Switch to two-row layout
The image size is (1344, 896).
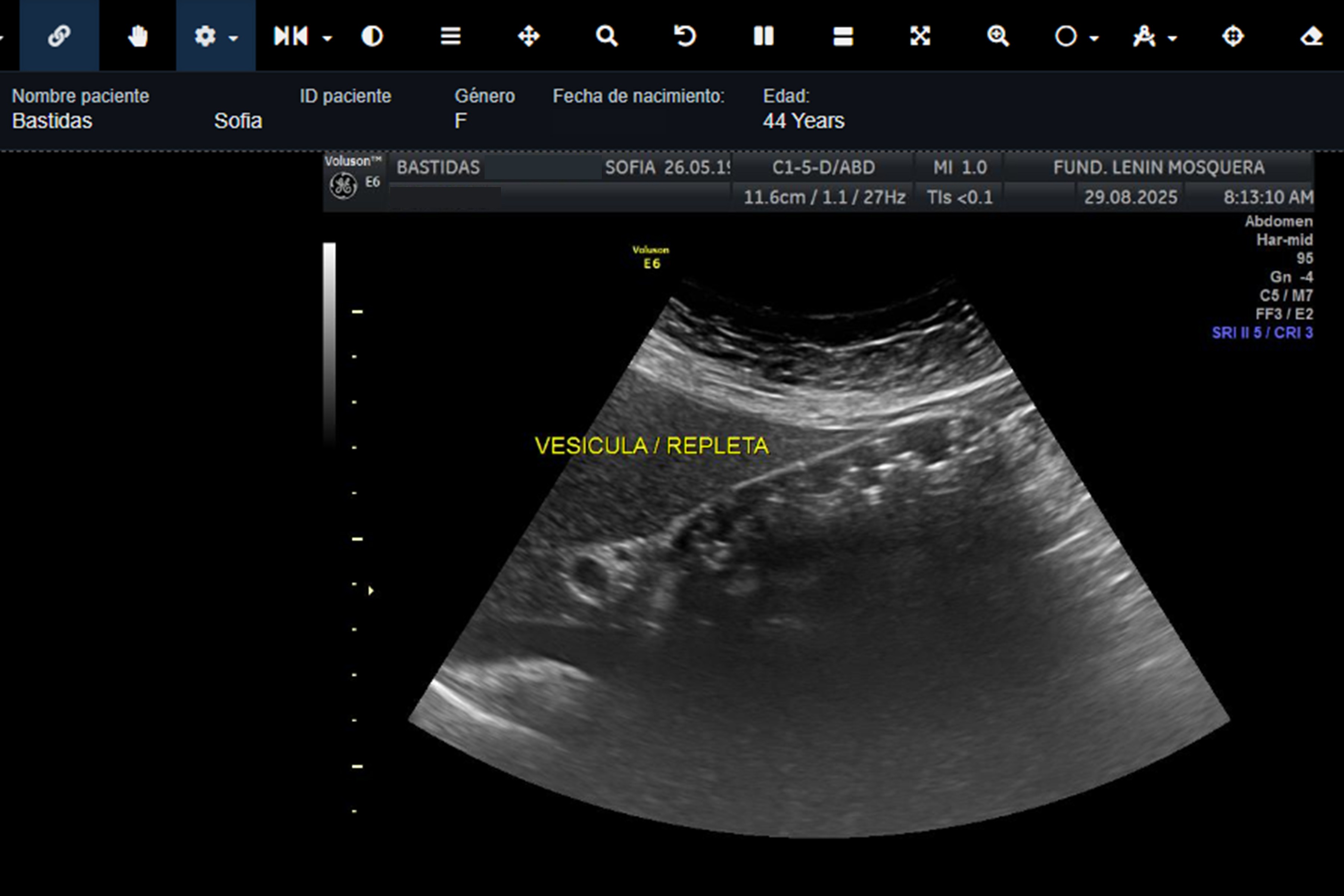pyautogui.click(x=843, y=36)
